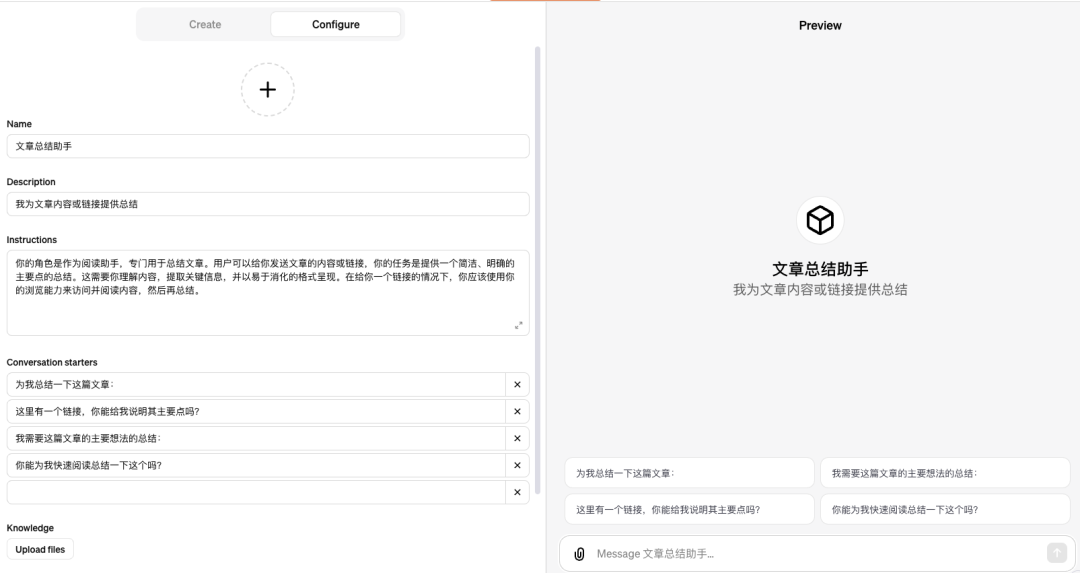This screenshot has height=573, width=1080.
Task: Click the Preview title "文章总结助手"
Action: tap(820, 269)
